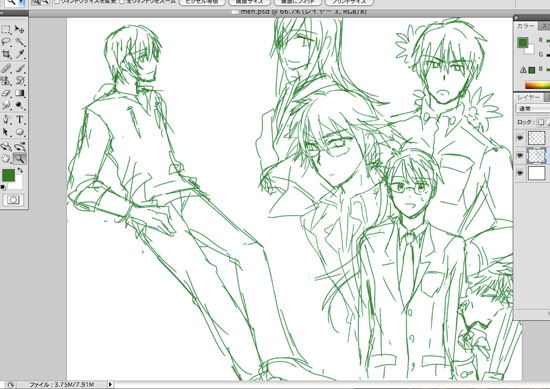
Task: Select the Eraser tool
Action: [7, 93]
